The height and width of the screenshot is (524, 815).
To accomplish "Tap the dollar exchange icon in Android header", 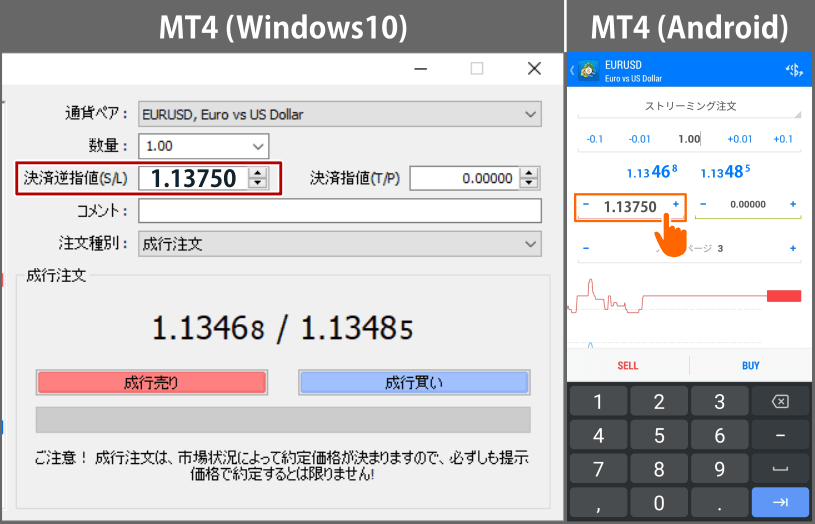I will (794, 70).
